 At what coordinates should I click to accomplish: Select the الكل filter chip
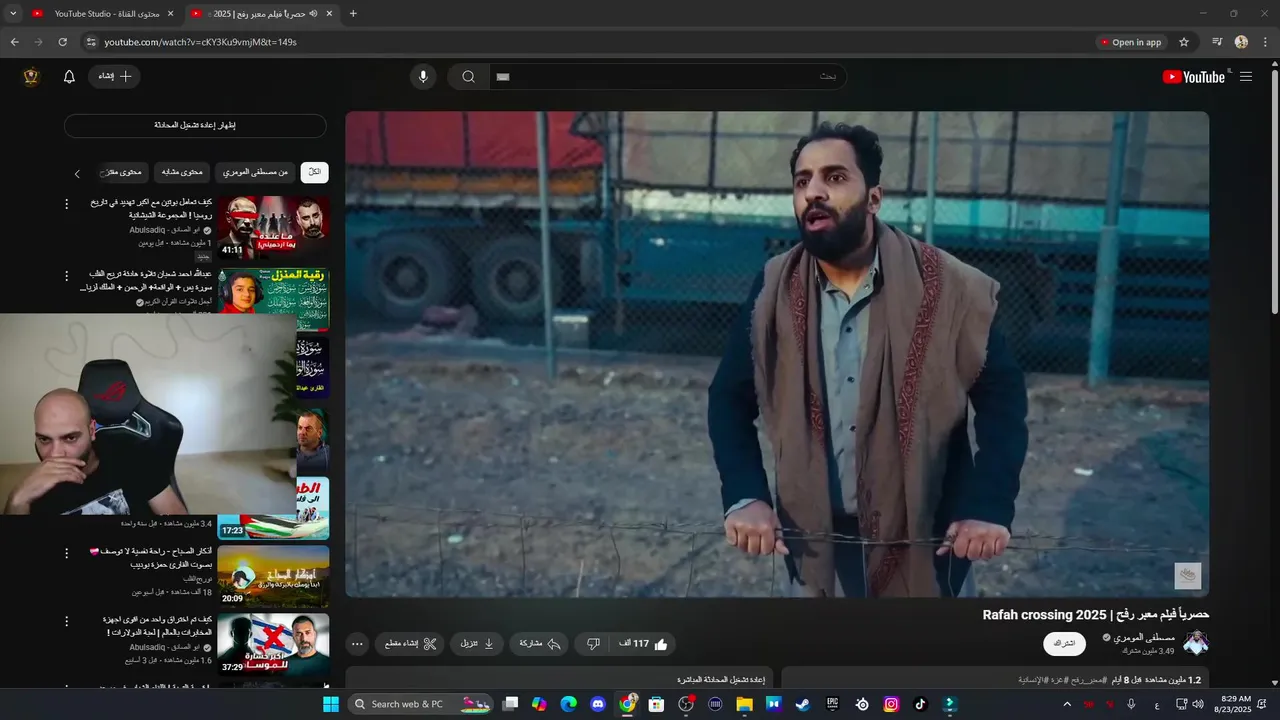(x=314, y=172)
